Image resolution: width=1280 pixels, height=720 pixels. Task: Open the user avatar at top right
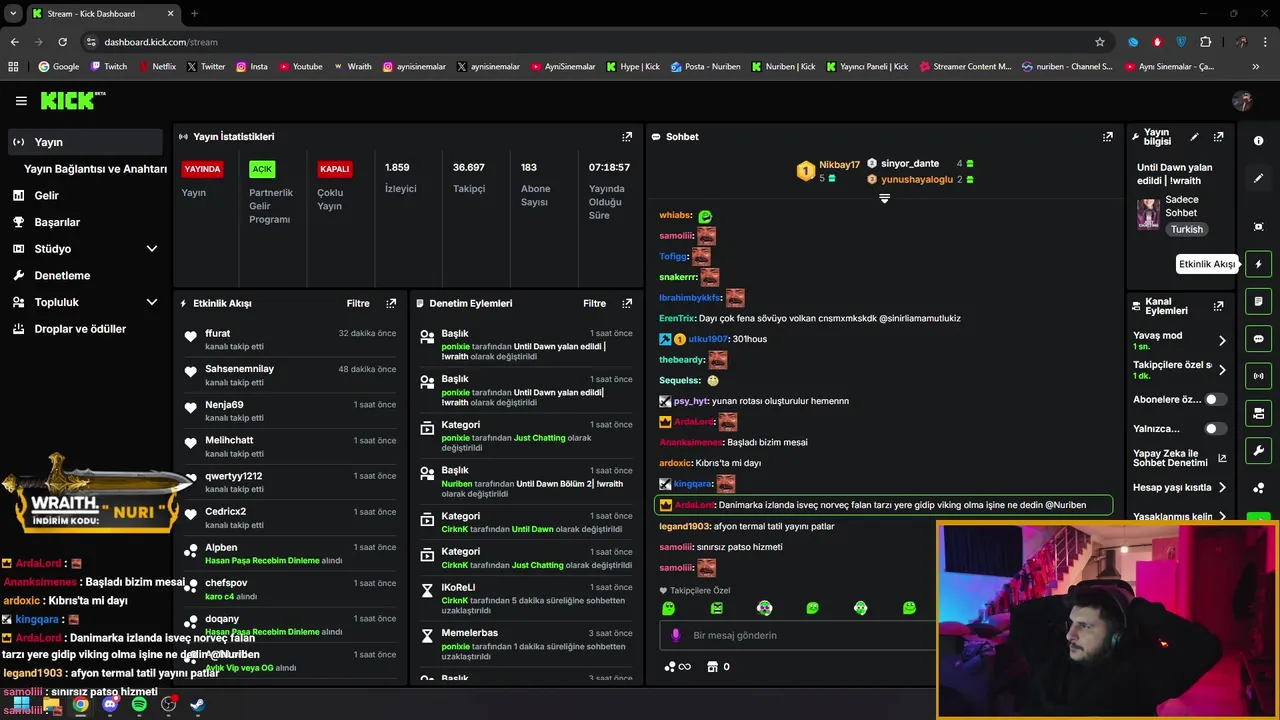click(x=1242, y=101)
